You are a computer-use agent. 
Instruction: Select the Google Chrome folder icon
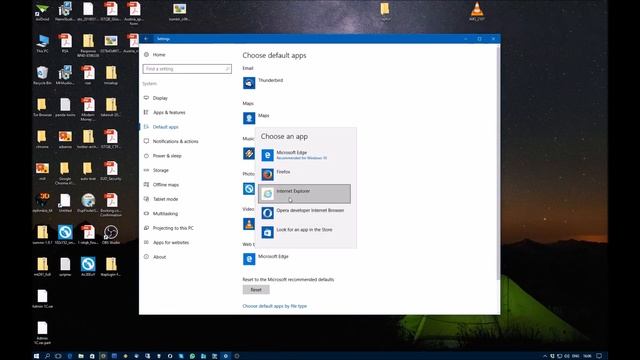click(64, 173)
